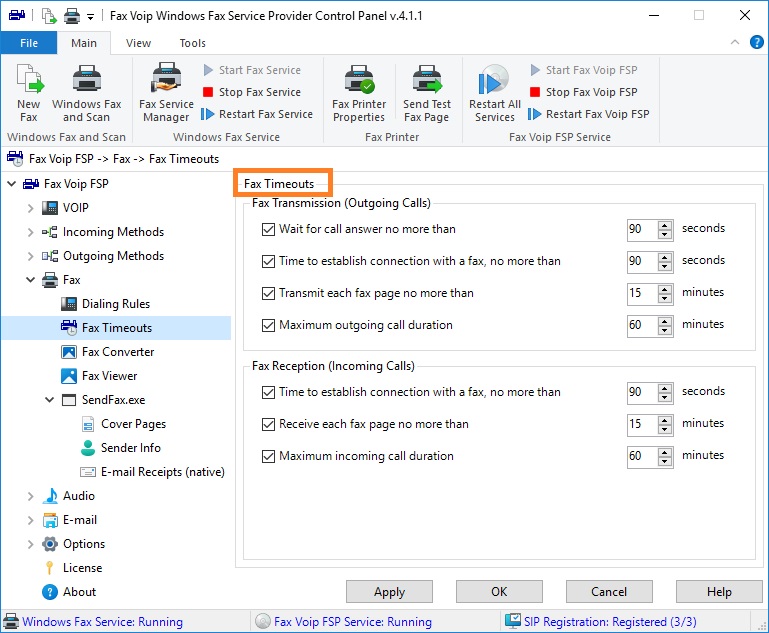Toggle Receive each fax page checkbox

point(268,424)
